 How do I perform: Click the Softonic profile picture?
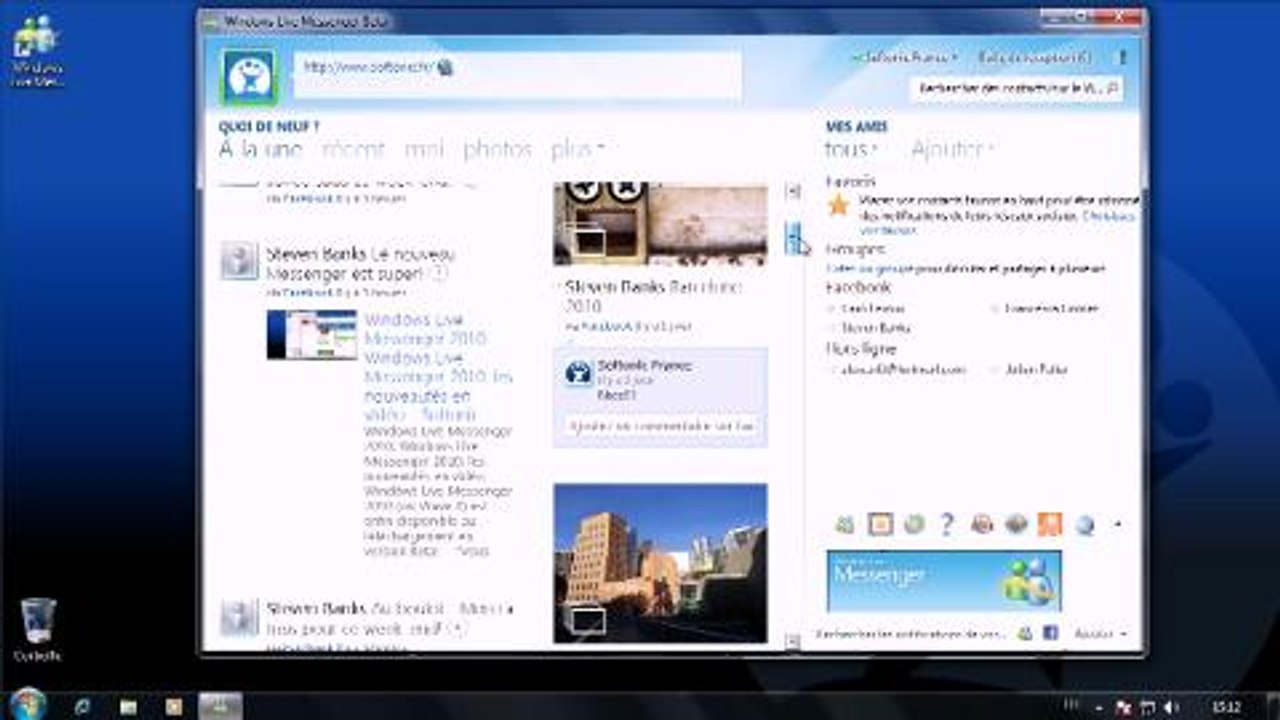pos(248,77)
